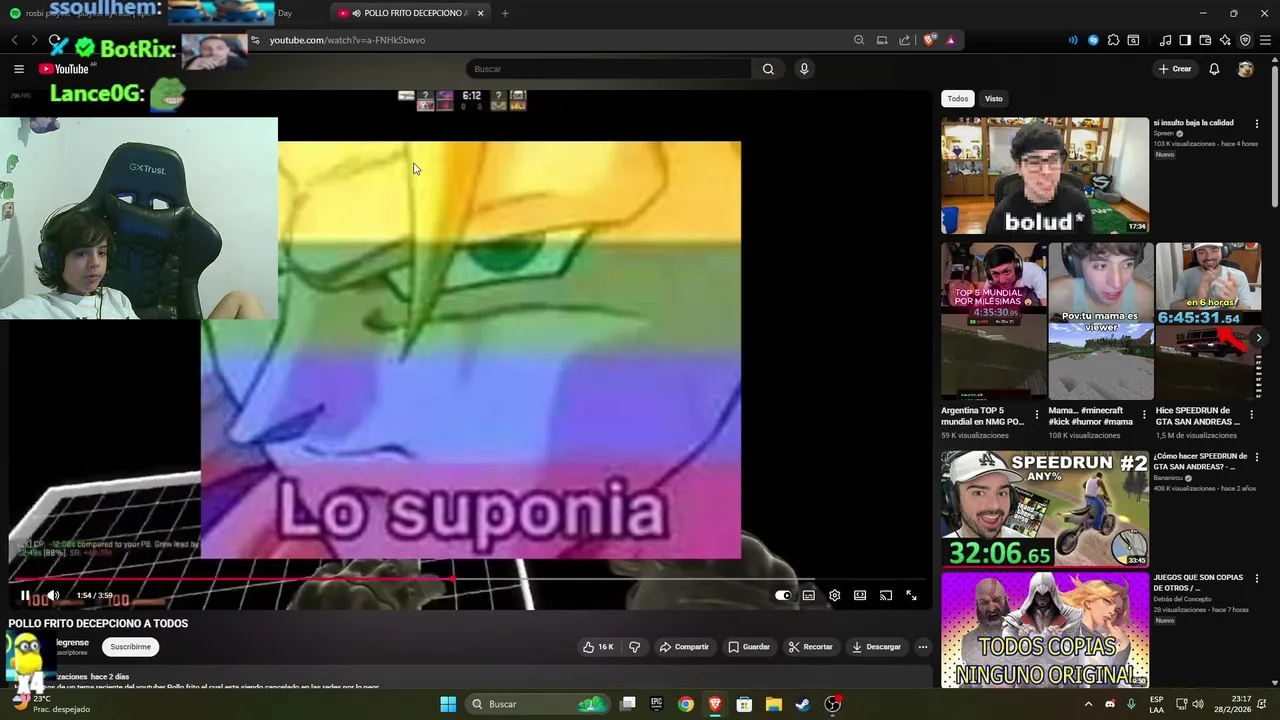This screenshot has height=720, width=1280.
Task: Start voice search with the microphone icon
Action: tap(804, 69)
